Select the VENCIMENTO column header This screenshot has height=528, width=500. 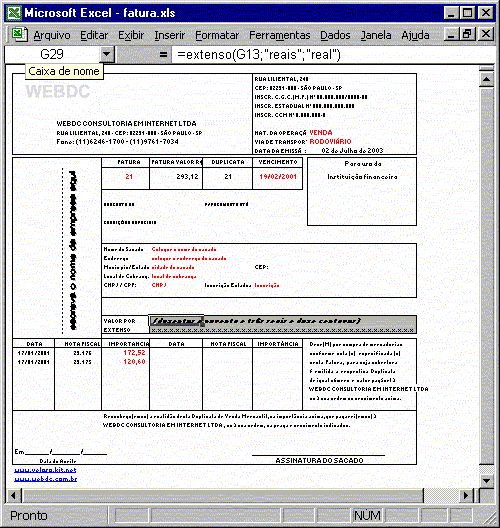[278, 162]
